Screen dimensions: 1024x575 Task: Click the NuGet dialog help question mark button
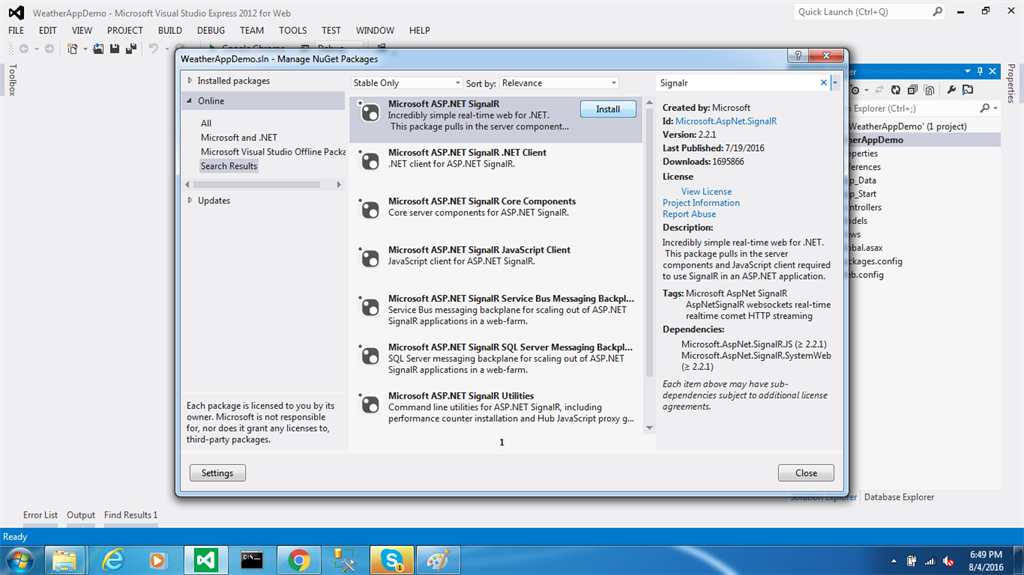pos(797,56)
